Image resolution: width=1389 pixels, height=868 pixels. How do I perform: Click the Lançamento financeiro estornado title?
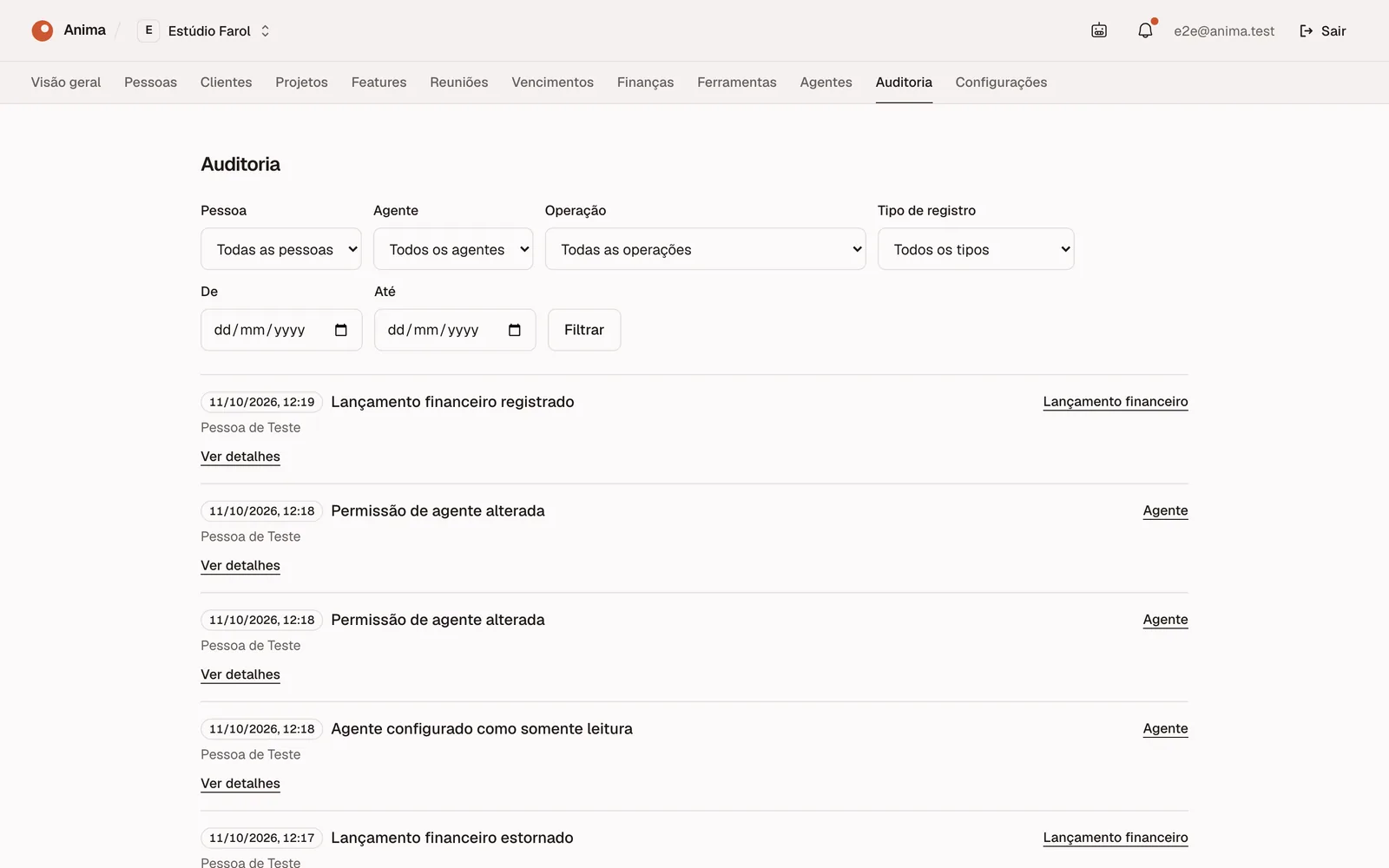(452, 838)
